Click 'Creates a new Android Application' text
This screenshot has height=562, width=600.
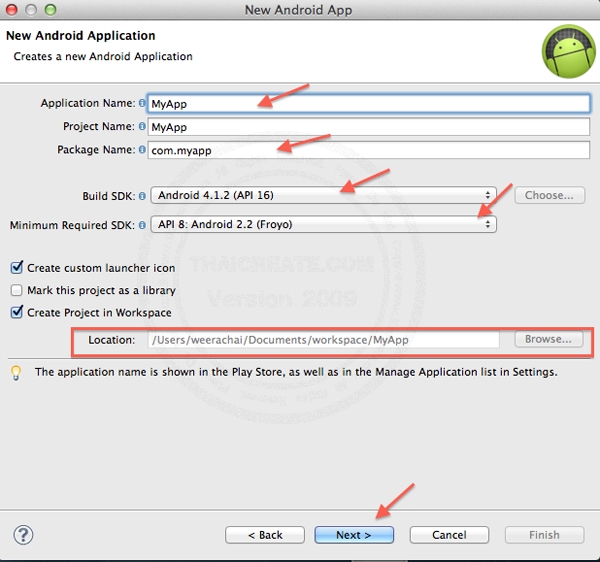103,56
